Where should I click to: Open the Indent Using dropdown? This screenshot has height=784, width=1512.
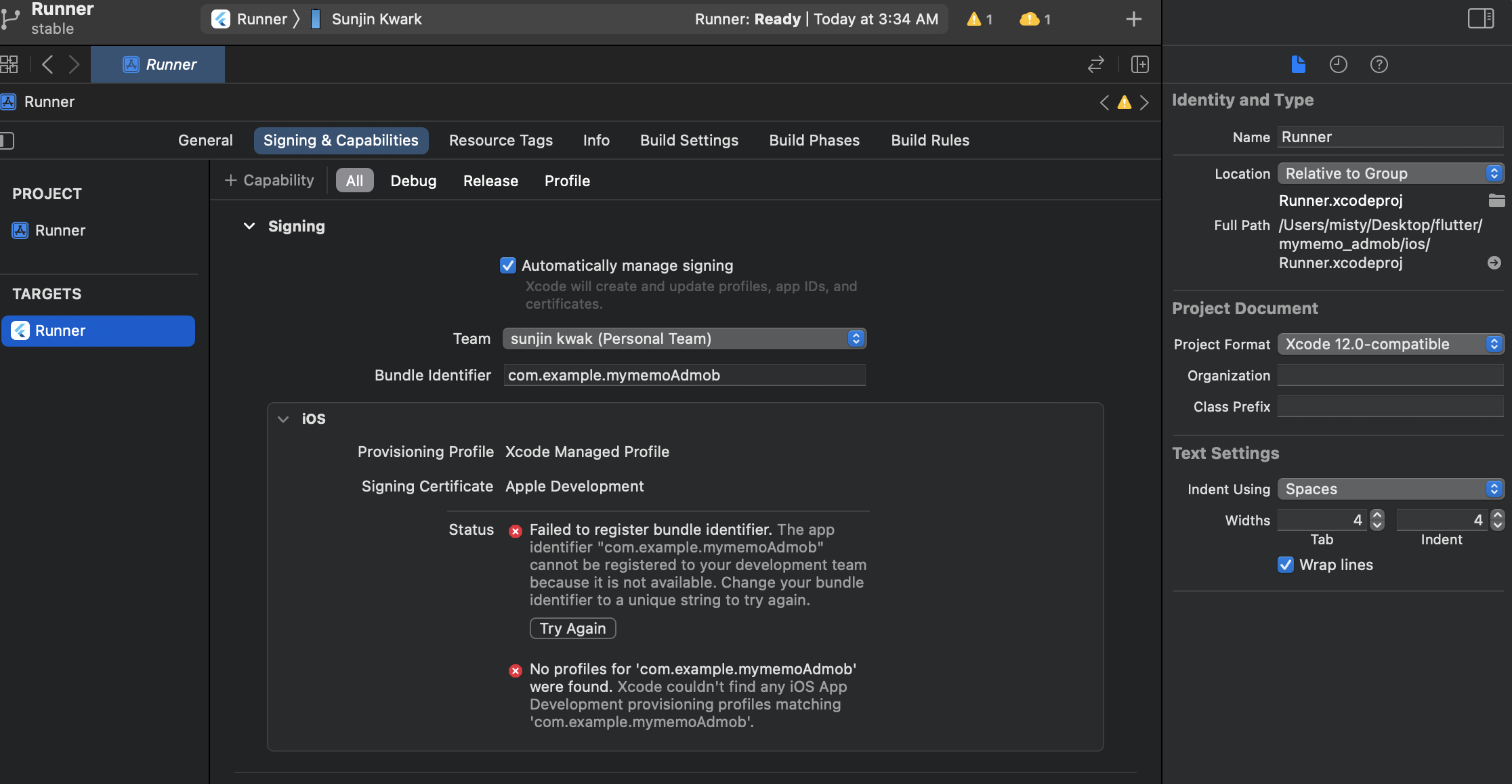[1391, 489]
